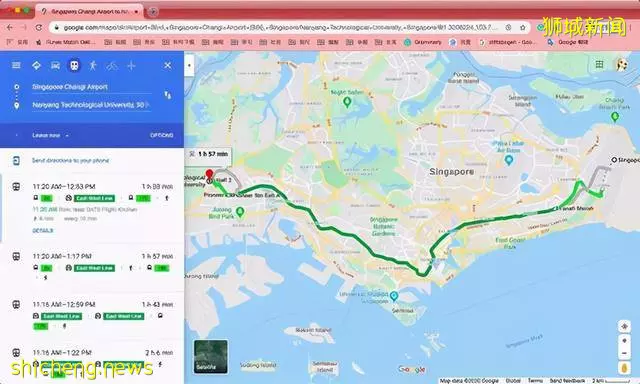Select the driving travel mode icon
The width and height of the screenshot is (640, 384).
tap(55, 66)
